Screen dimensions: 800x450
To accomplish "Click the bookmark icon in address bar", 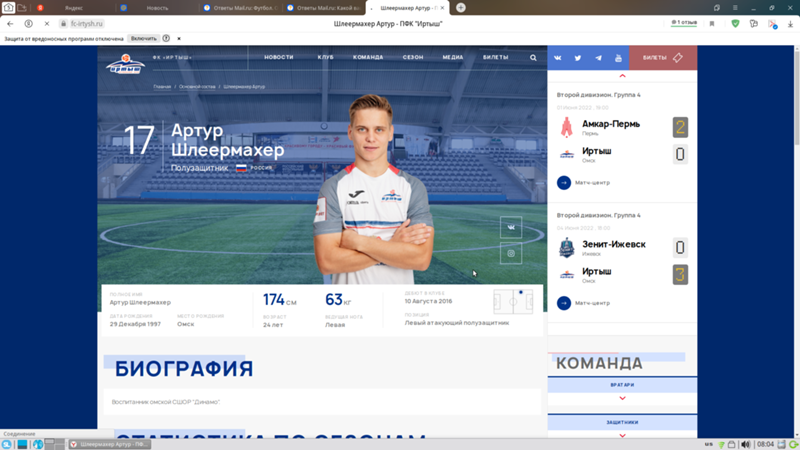I will tap(712, 23).
